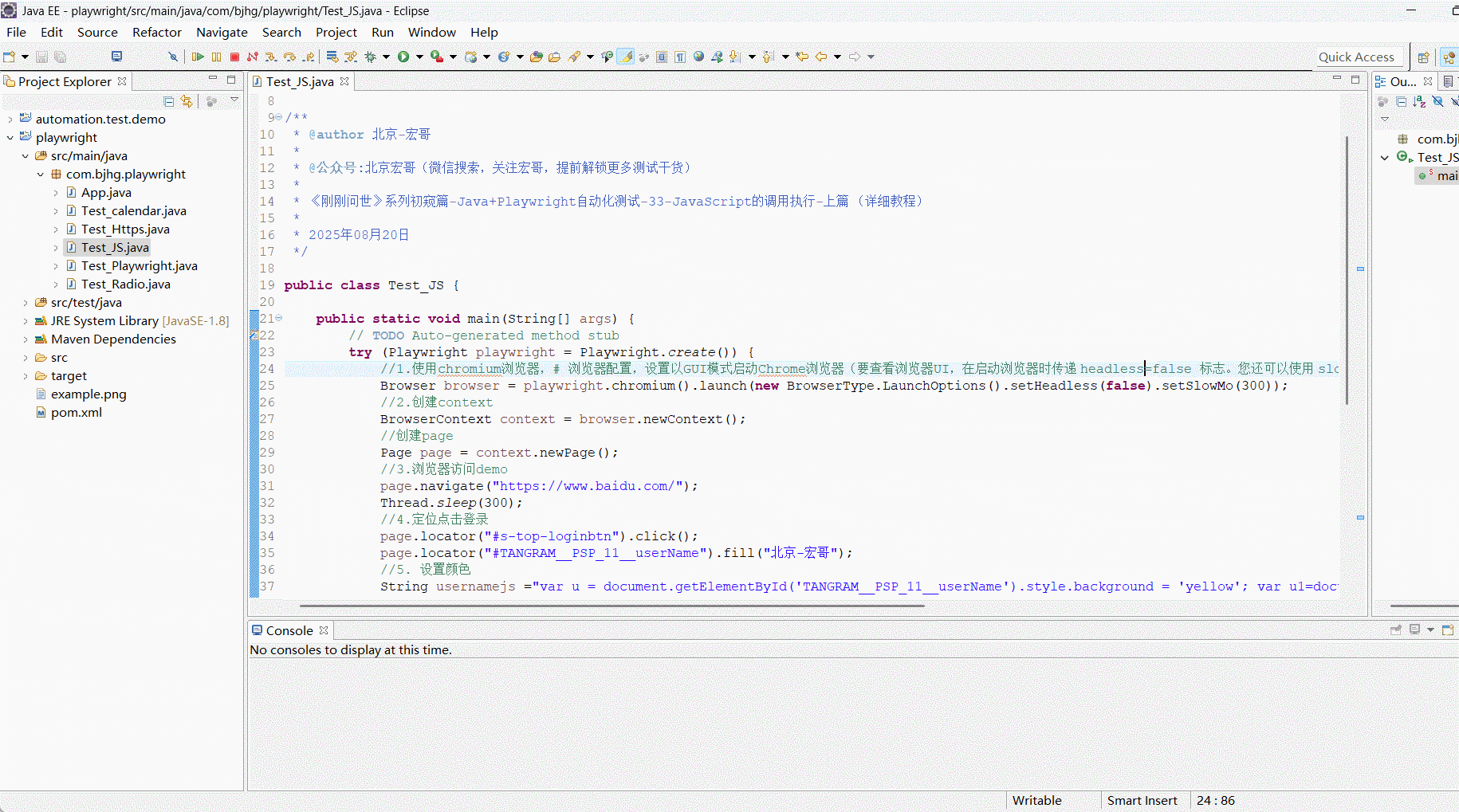Select Test_Playwright.java in the tree

click(139, 266)
